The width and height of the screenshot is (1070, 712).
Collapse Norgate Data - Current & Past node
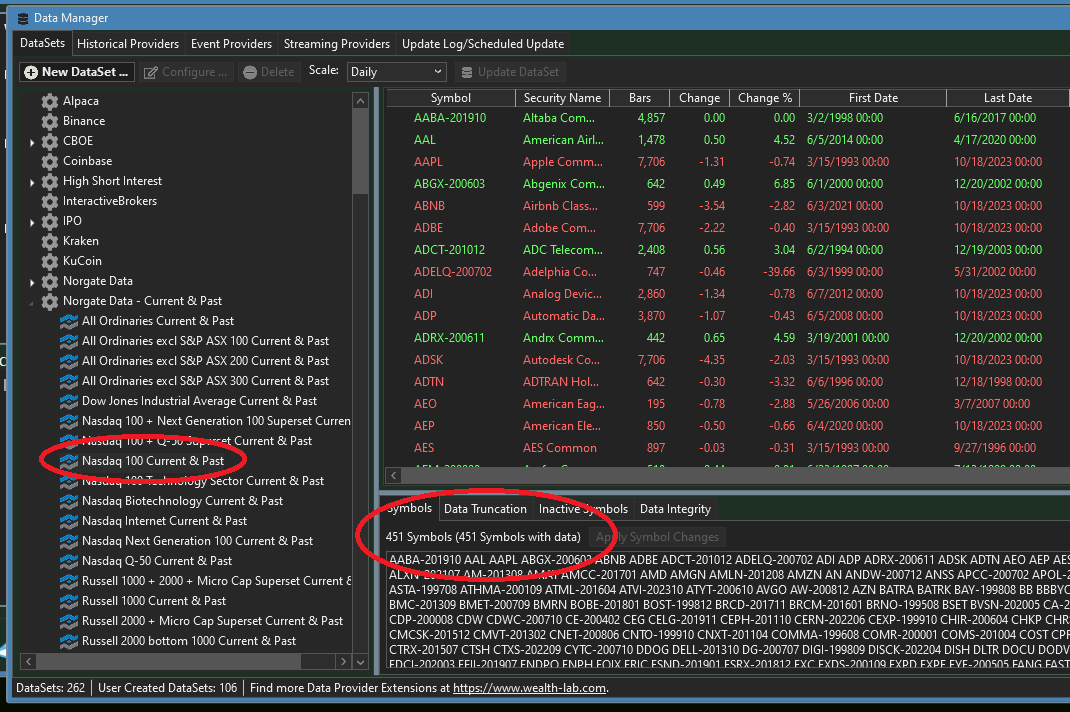pyautogui.click(x=32, y=302)
